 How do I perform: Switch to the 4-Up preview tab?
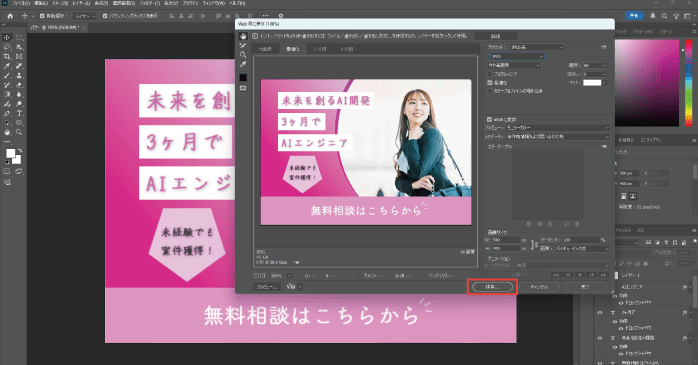click(x=347, y=49)
